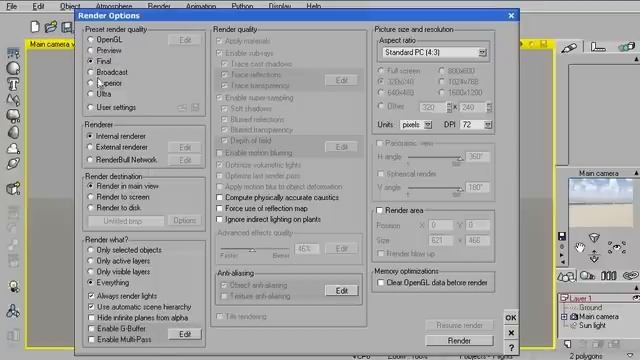Viewport: 640px width, 360px height.
Task: Click the eye orbit camera control
Action: 617,247
